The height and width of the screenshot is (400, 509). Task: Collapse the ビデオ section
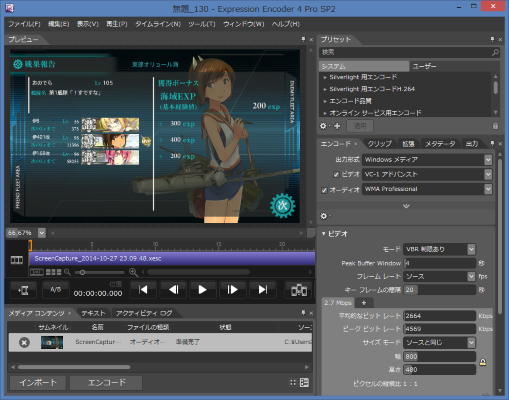(x=323, y=234)
